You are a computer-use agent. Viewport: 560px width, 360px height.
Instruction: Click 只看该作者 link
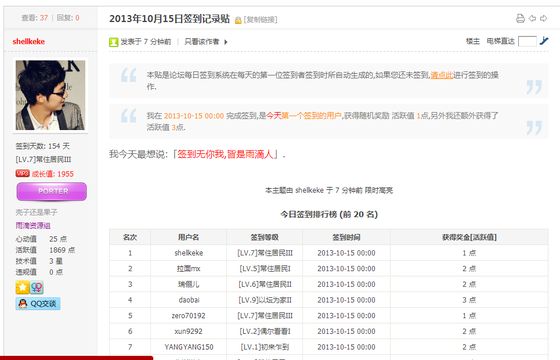click(x=202, y=42)
